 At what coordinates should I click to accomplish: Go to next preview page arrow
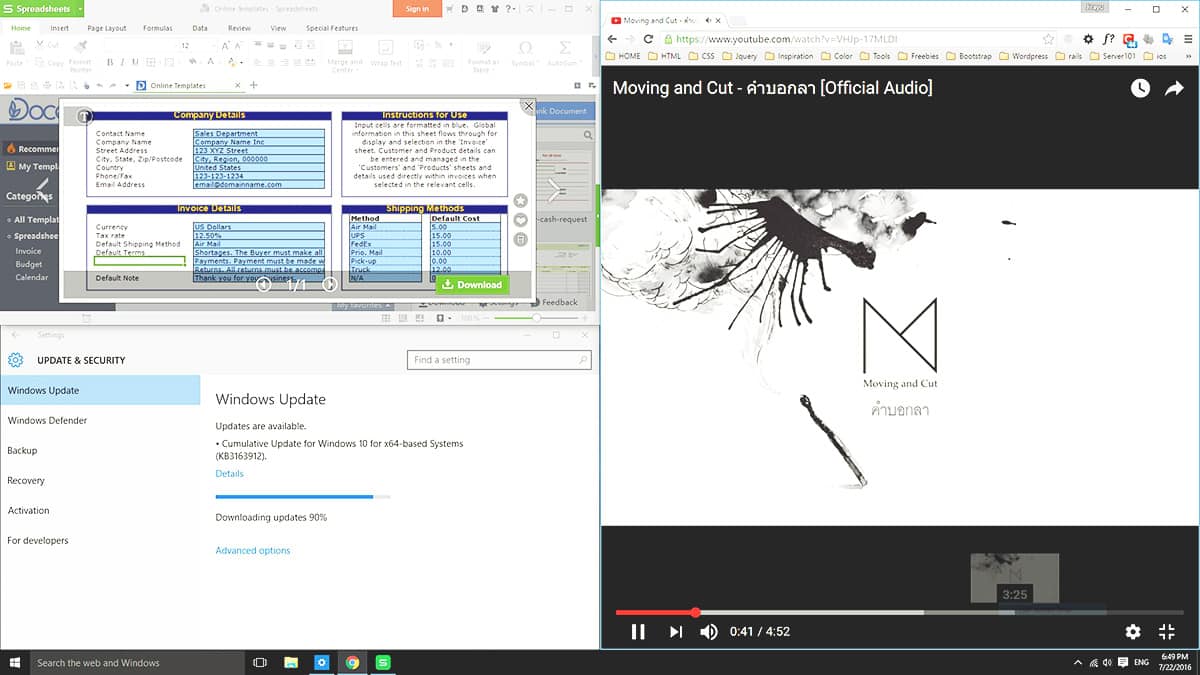coord(330,285)
